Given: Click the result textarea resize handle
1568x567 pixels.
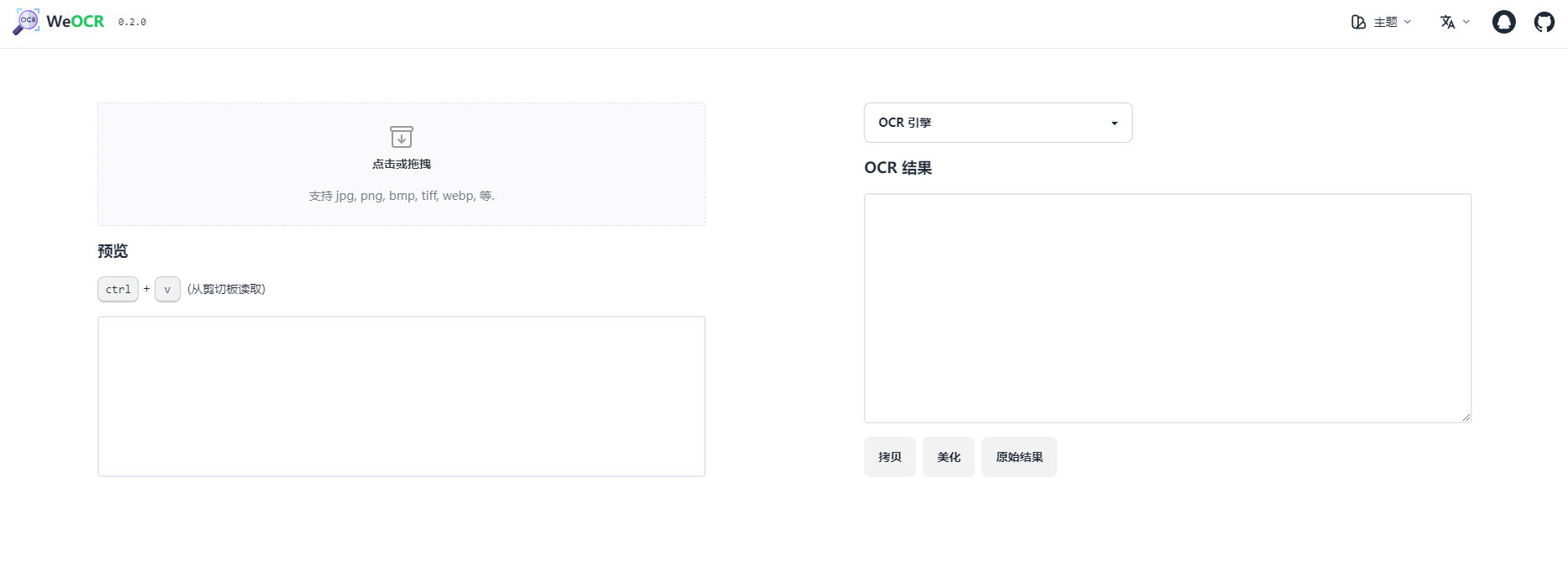Looking at the screenshot, I should (1465, 417).
